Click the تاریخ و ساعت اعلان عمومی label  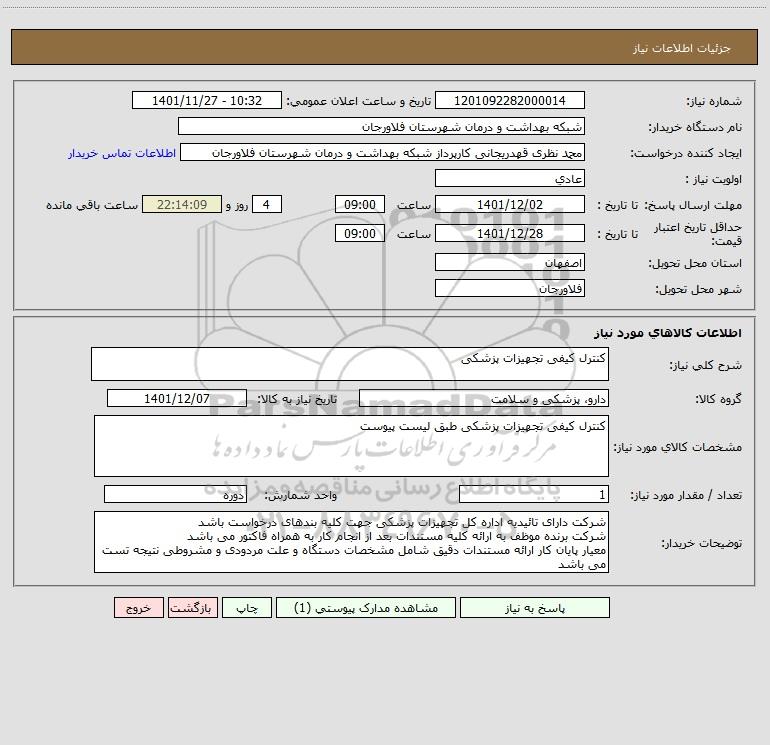359,102
